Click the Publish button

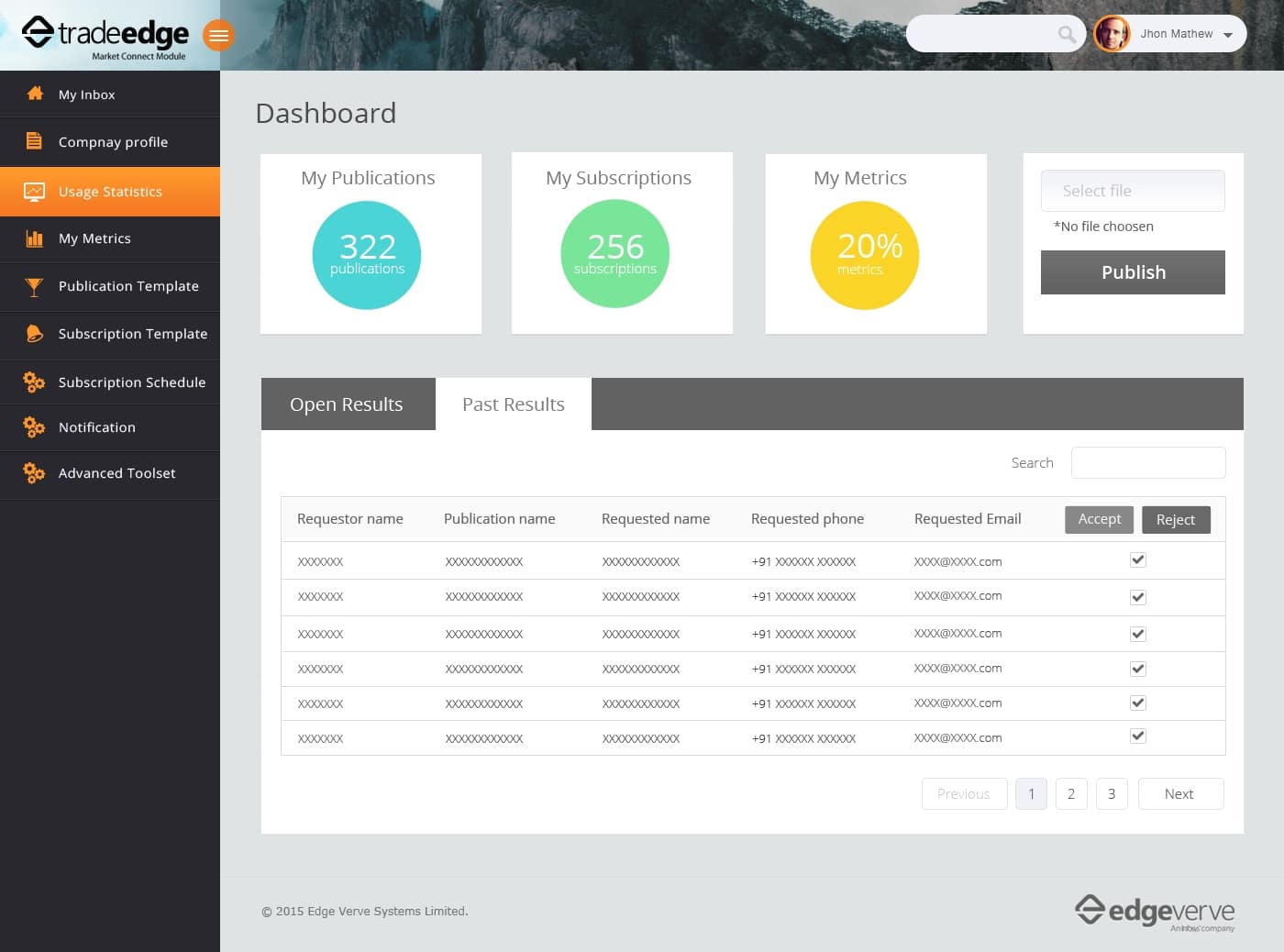pyautogui.click(x=1133, y=272)
